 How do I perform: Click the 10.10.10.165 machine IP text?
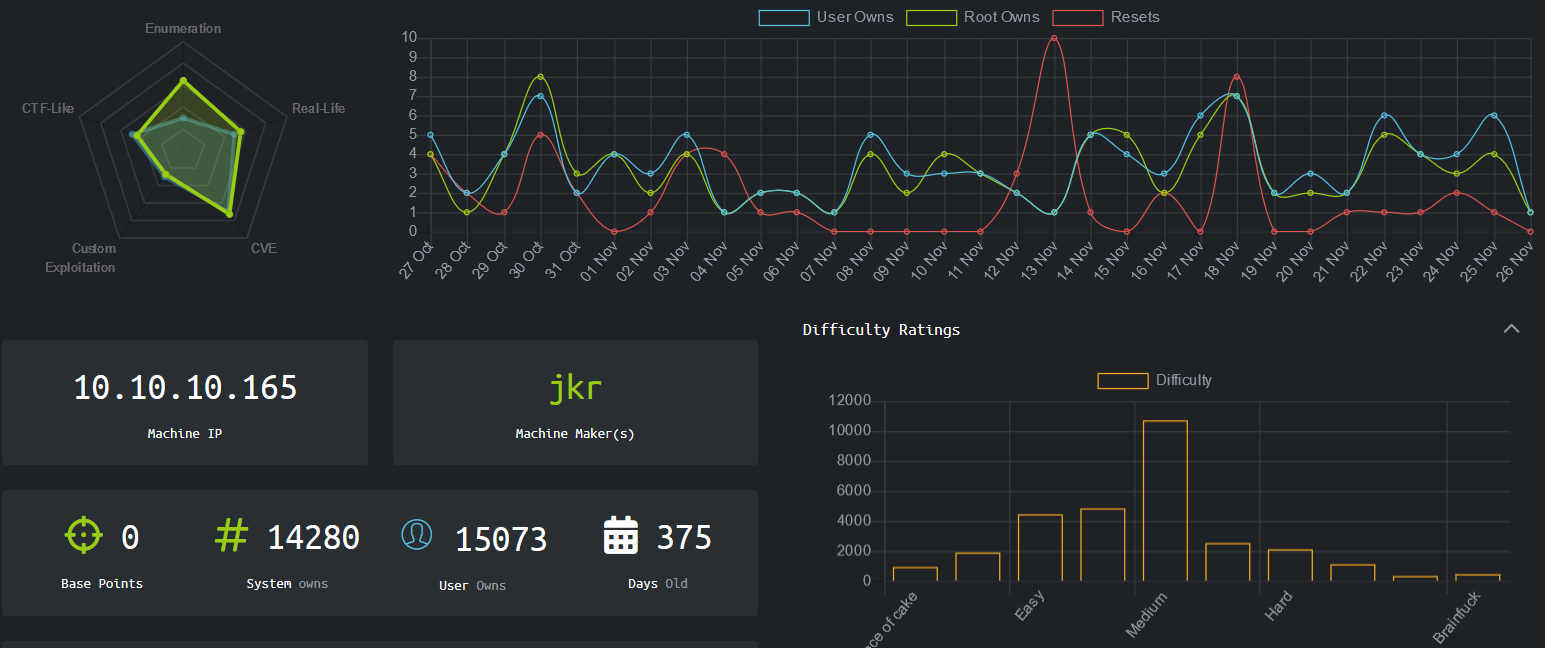coord(185,388)
